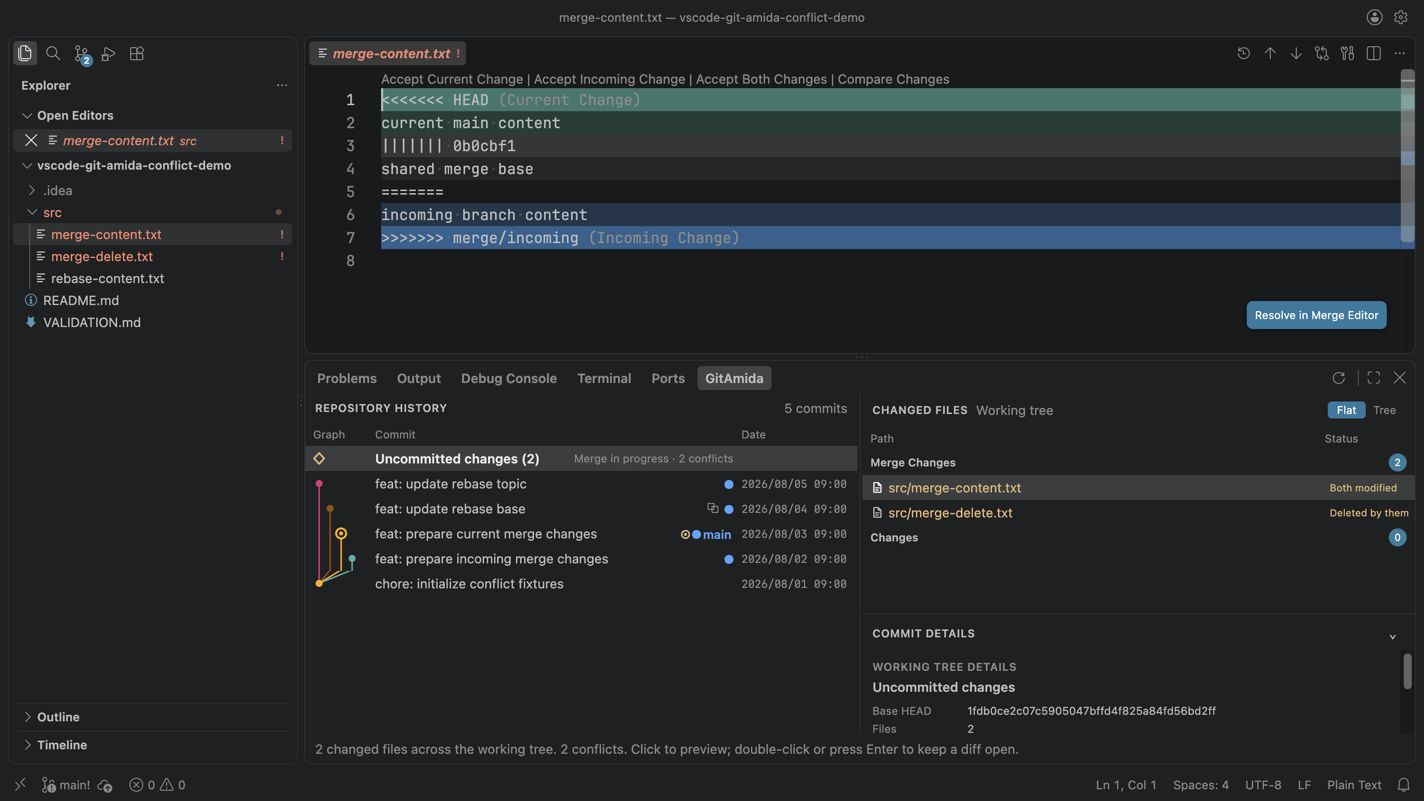Change Spaces: 4 indentation setting

tap(1201, 785)
